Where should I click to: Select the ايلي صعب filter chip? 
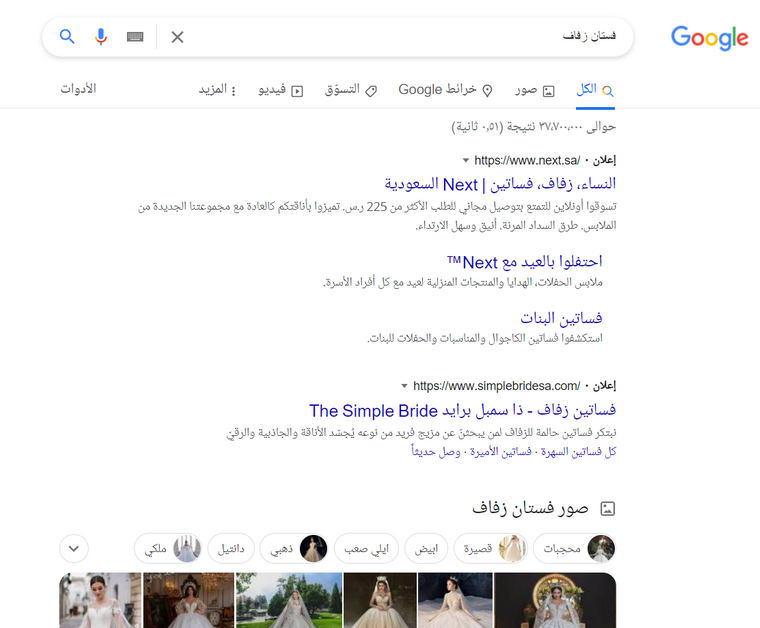click(366, 549)
